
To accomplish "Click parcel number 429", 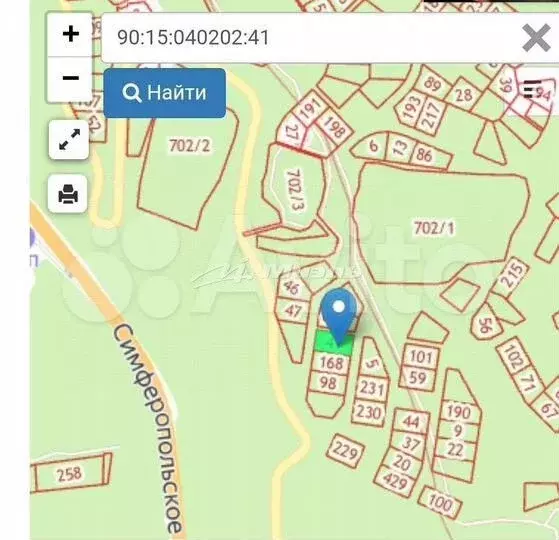I will [394, 481].
